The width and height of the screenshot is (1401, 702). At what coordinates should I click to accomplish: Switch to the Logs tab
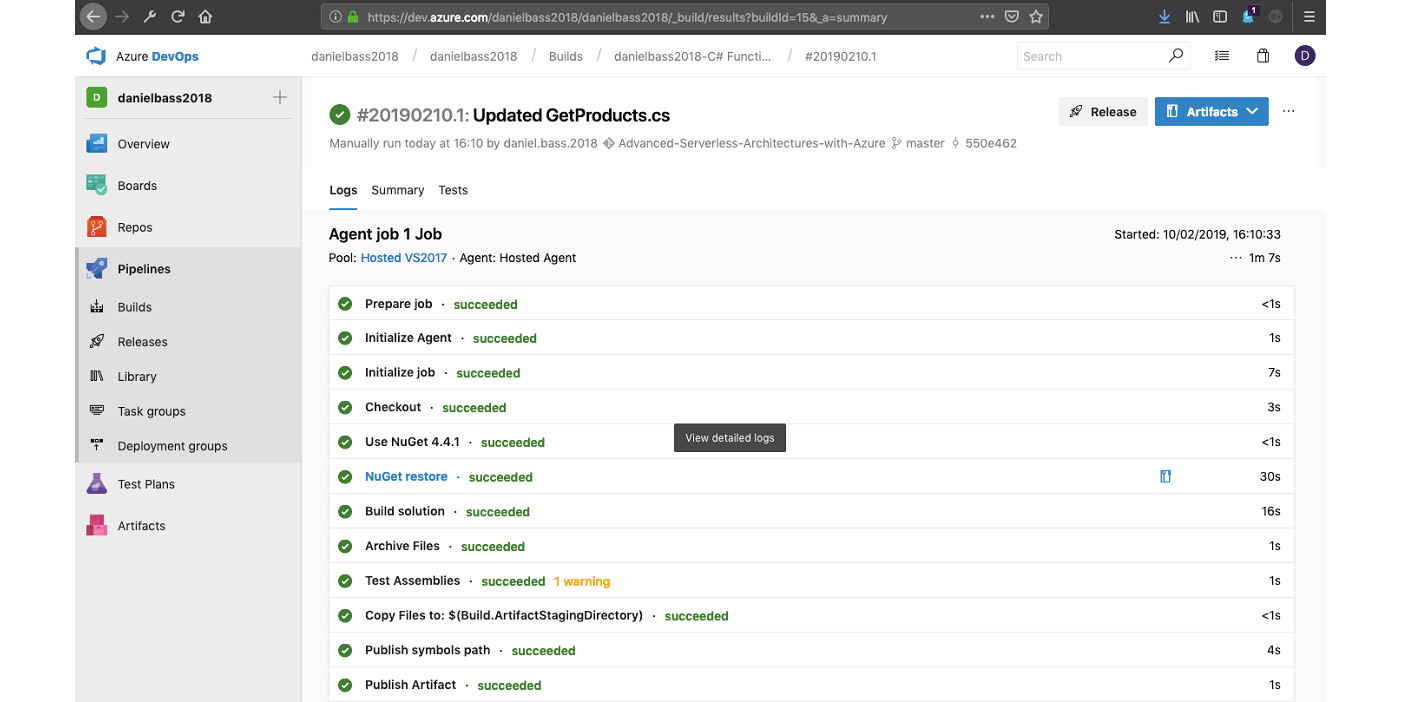(x=343, y=190)
